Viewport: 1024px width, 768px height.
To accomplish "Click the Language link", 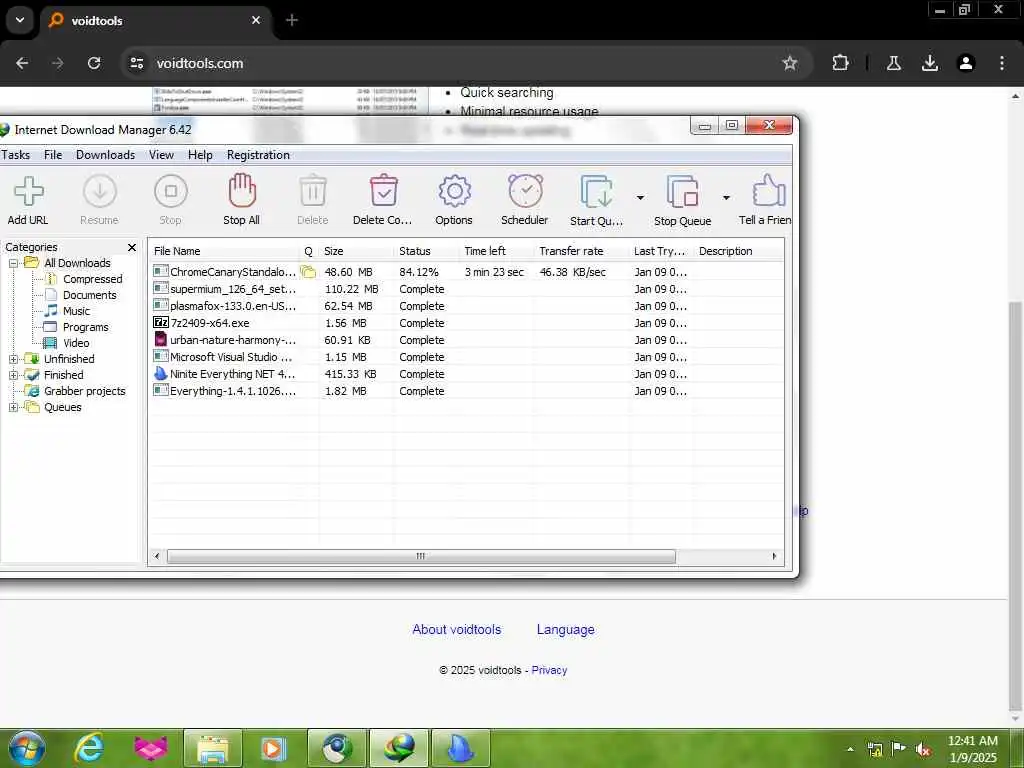I will [x=566, y=630].
